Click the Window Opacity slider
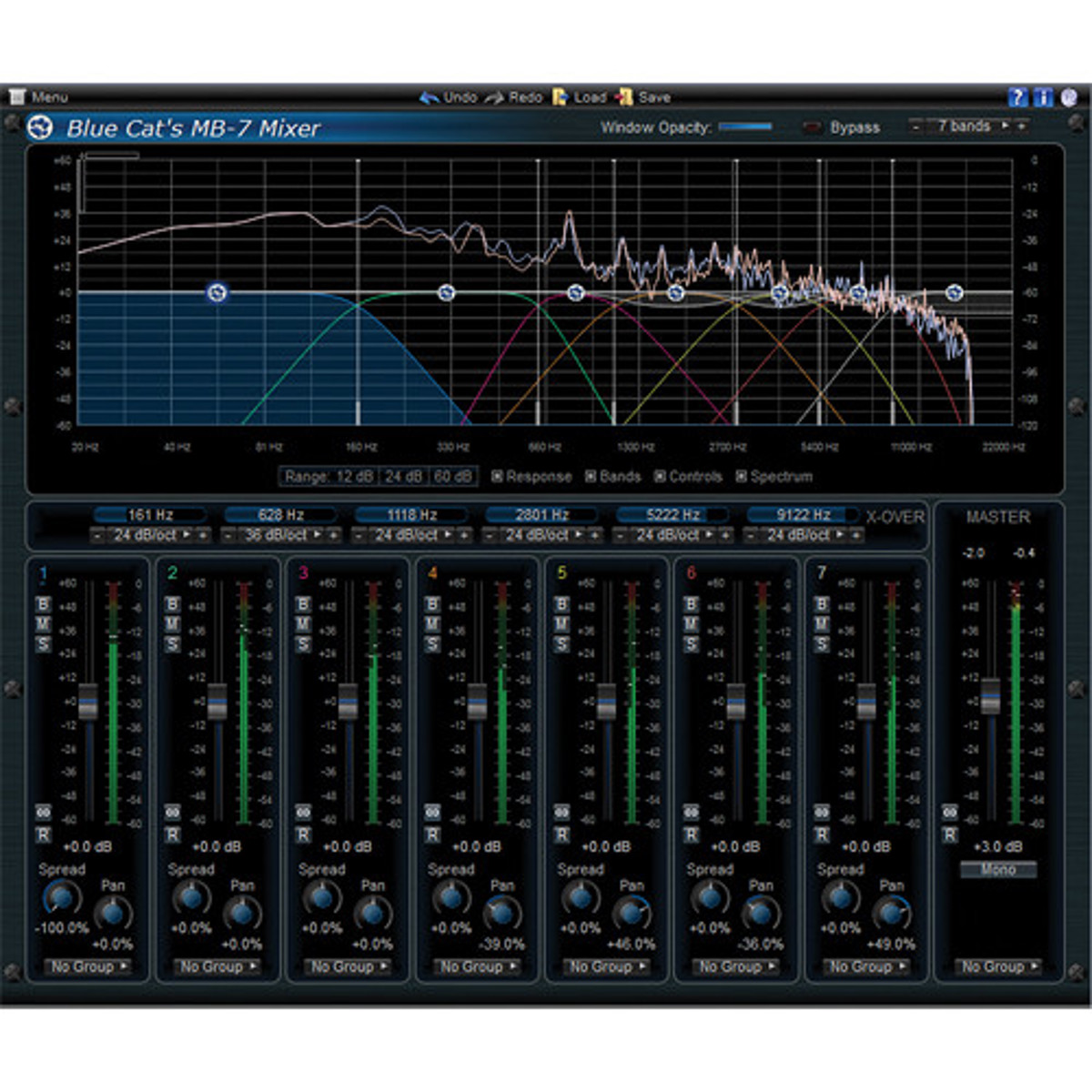Image resolution: width=1092 pixels, height=1092 pixels. click(745, 127)
